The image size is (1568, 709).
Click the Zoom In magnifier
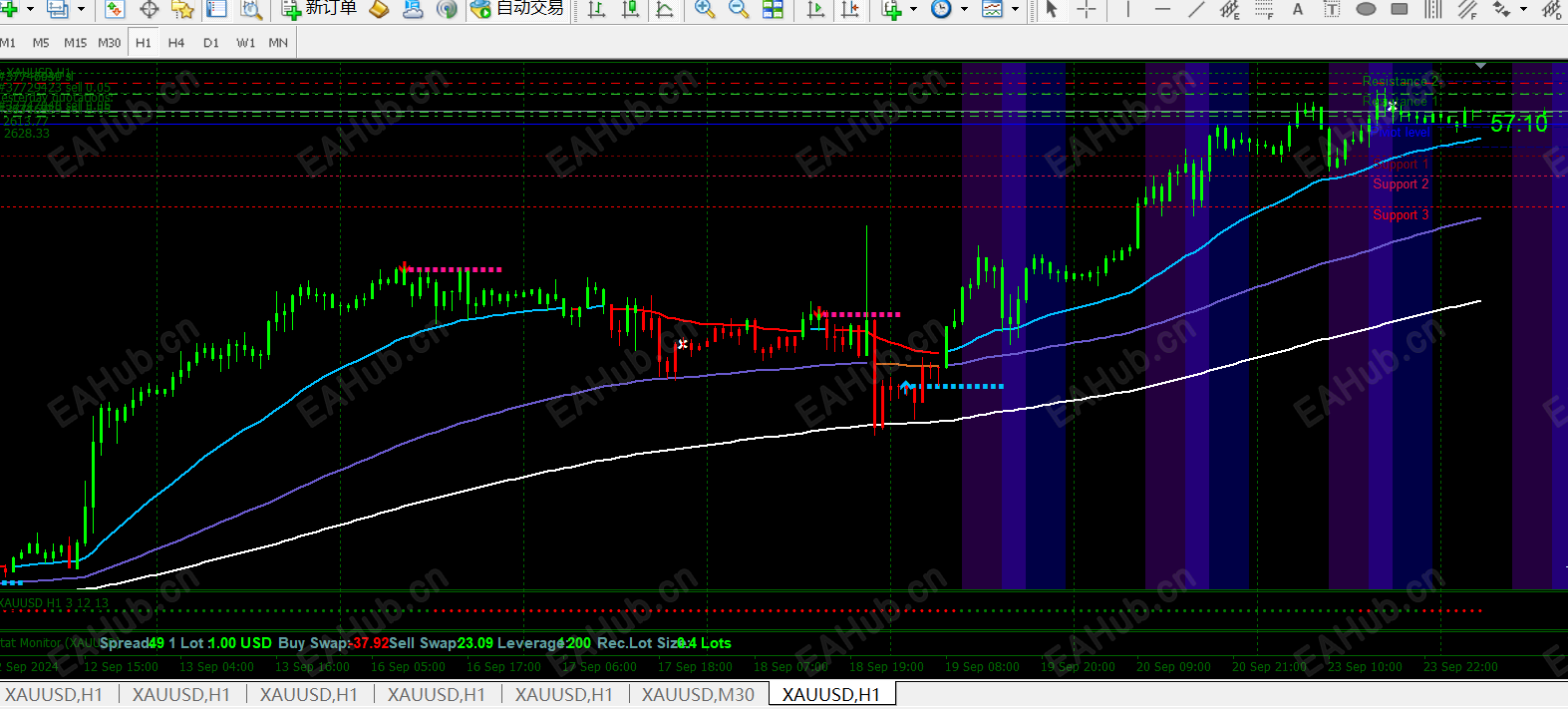(705, 9)
